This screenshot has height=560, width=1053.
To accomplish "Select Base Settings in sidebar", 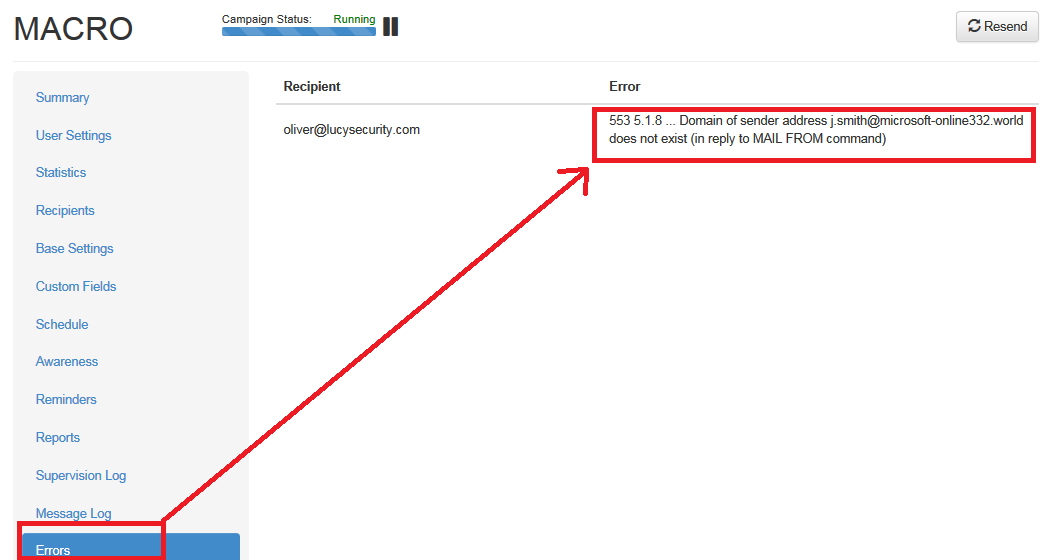I will pyautogui.click(x=75, y=248).
